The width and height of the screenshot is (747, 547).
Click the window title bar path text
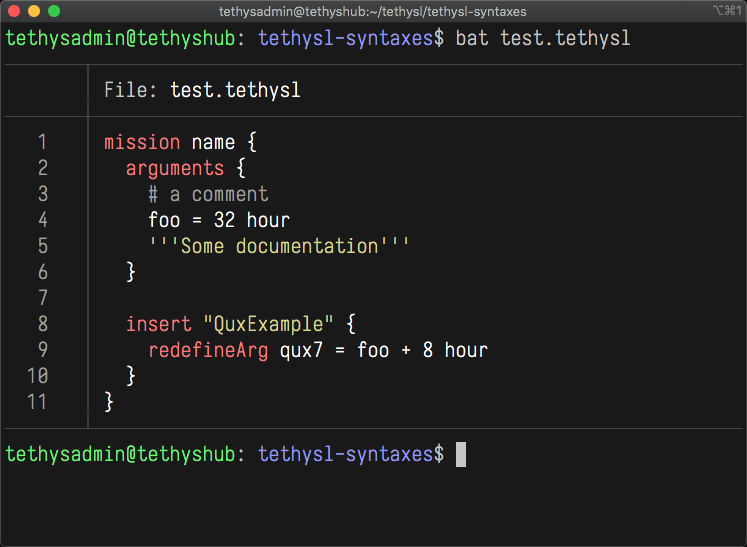[x=373, y=11]
